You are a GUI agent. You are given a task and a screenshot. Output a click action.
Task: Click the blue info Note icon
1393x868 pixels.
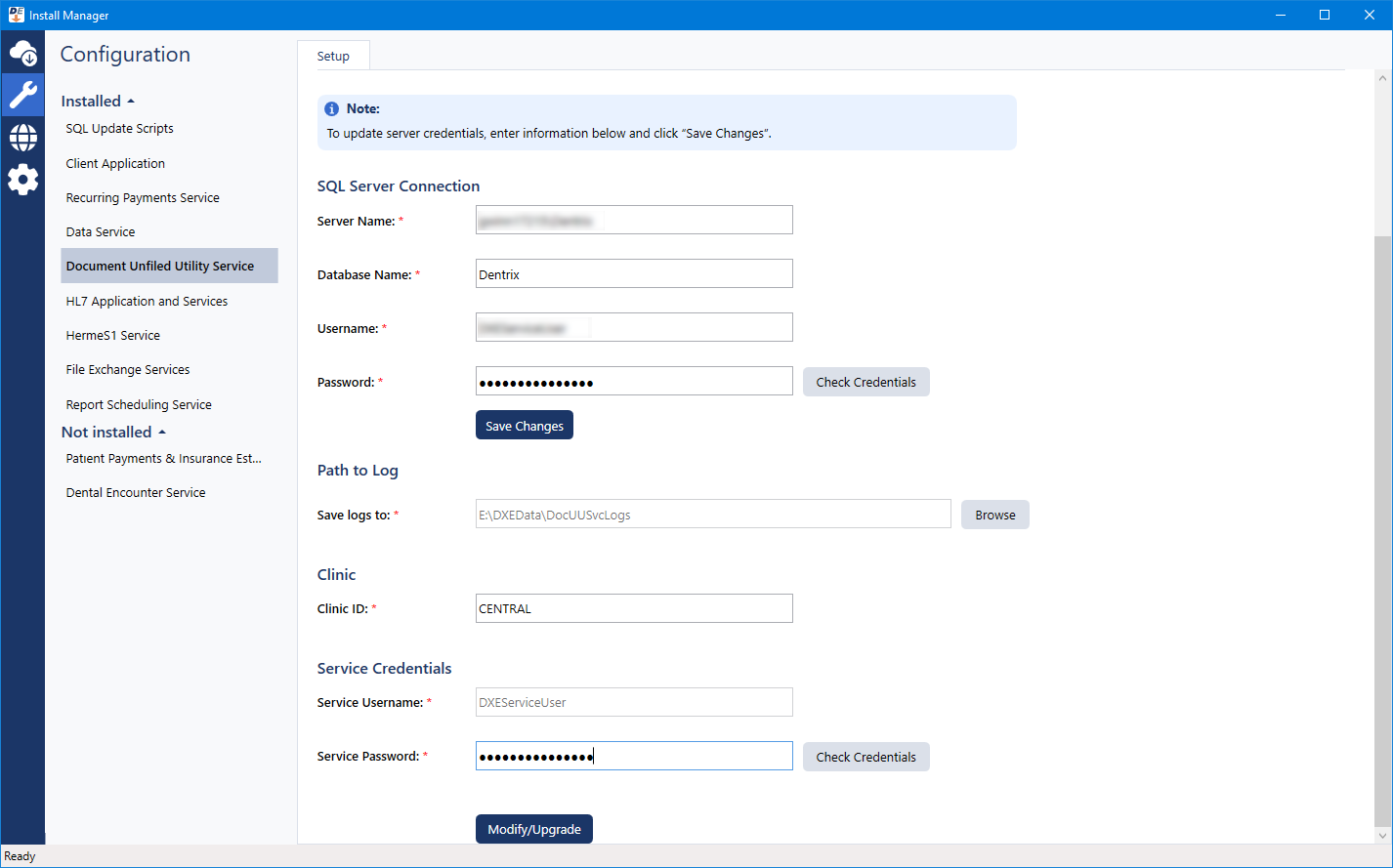[x=332, y=109]
